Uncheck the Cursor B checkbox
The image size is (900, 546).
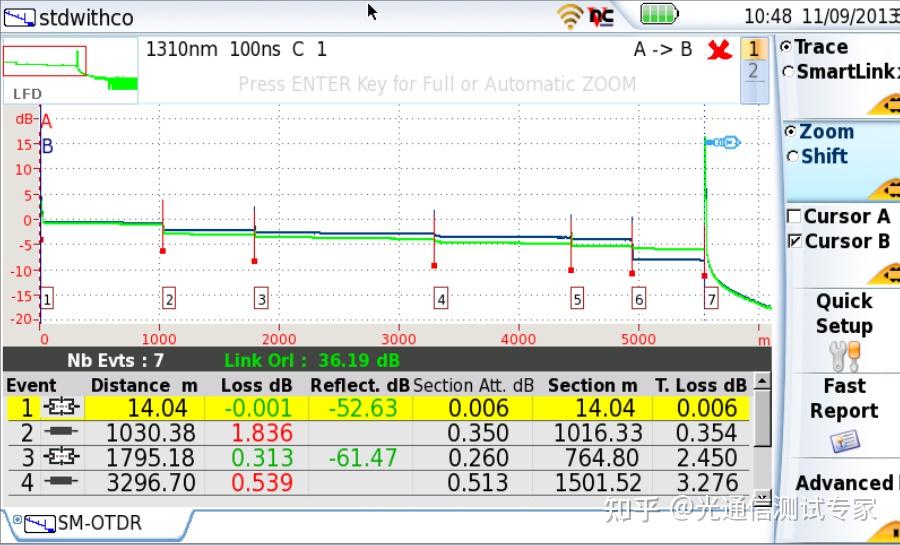point(795,241)
